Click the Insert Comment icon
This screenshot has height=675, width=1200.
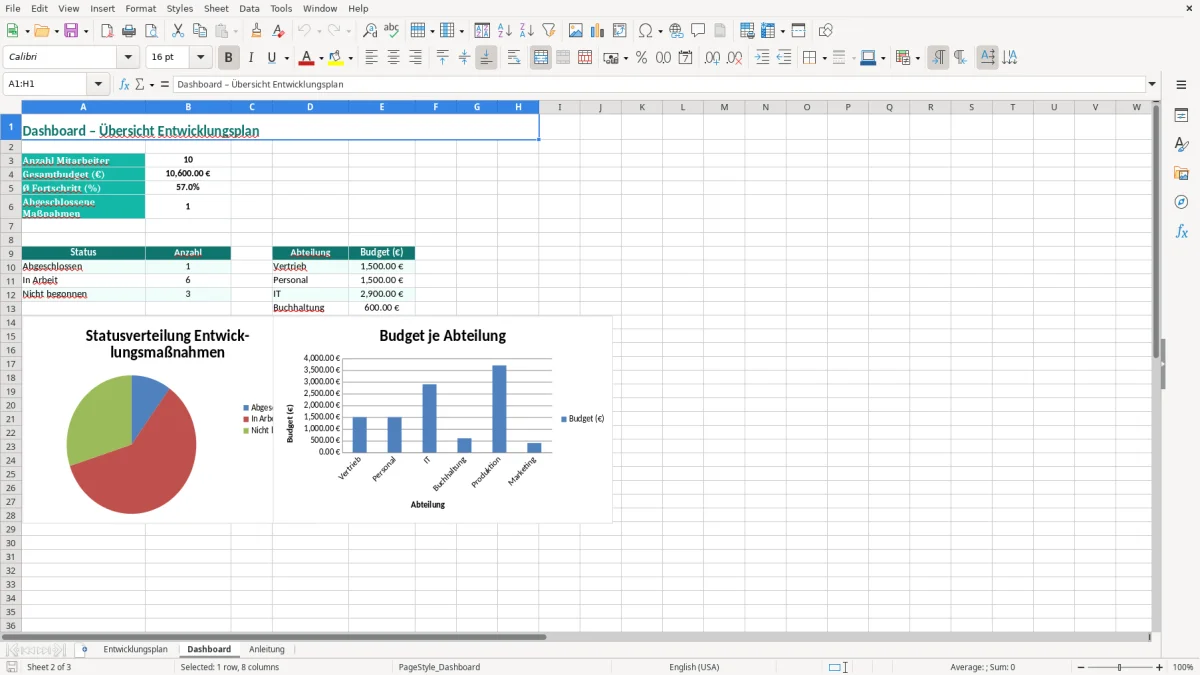tap(698, 31)
